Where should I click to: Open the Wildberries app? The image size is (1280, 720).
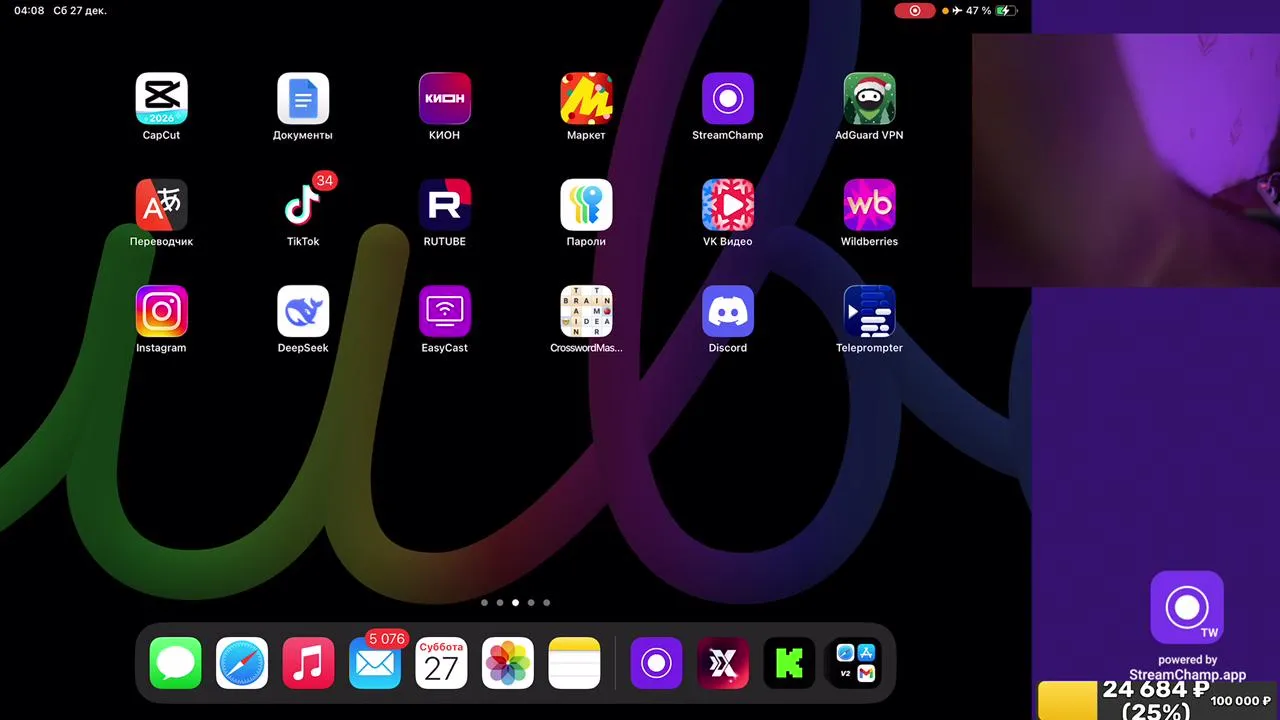click(x=869, y=205)
